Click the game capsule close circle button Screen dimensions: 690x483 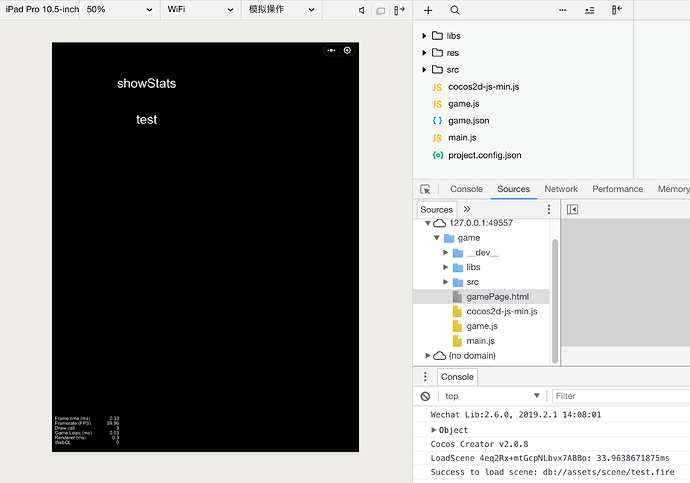347,51
